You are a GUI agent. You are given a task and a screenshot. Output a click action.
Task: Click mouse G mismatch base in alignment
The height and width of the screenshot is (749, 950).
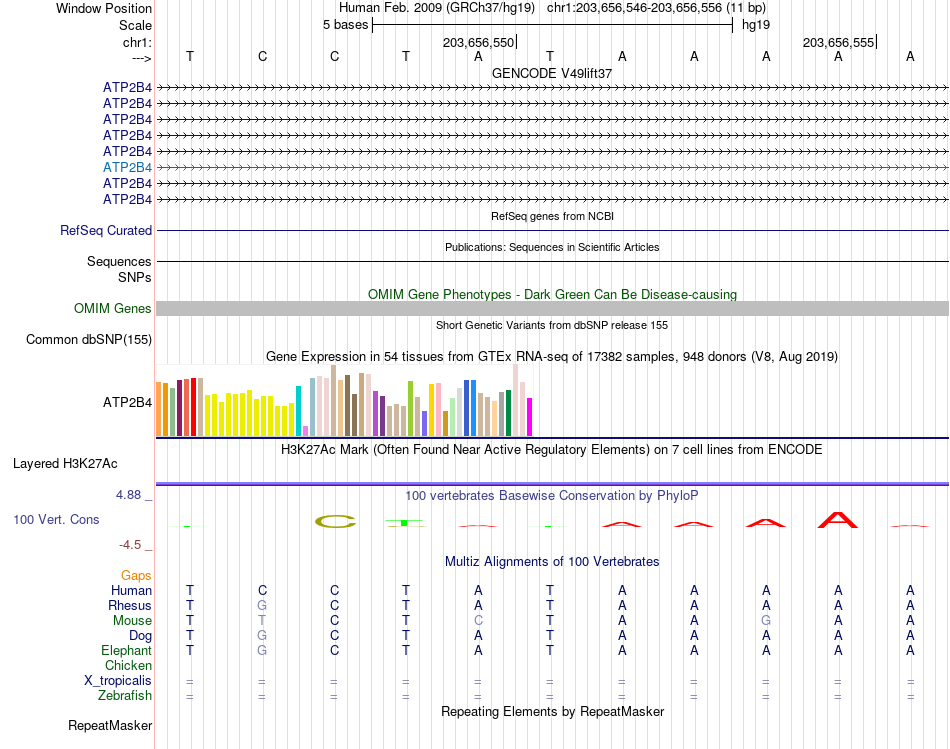766,621
